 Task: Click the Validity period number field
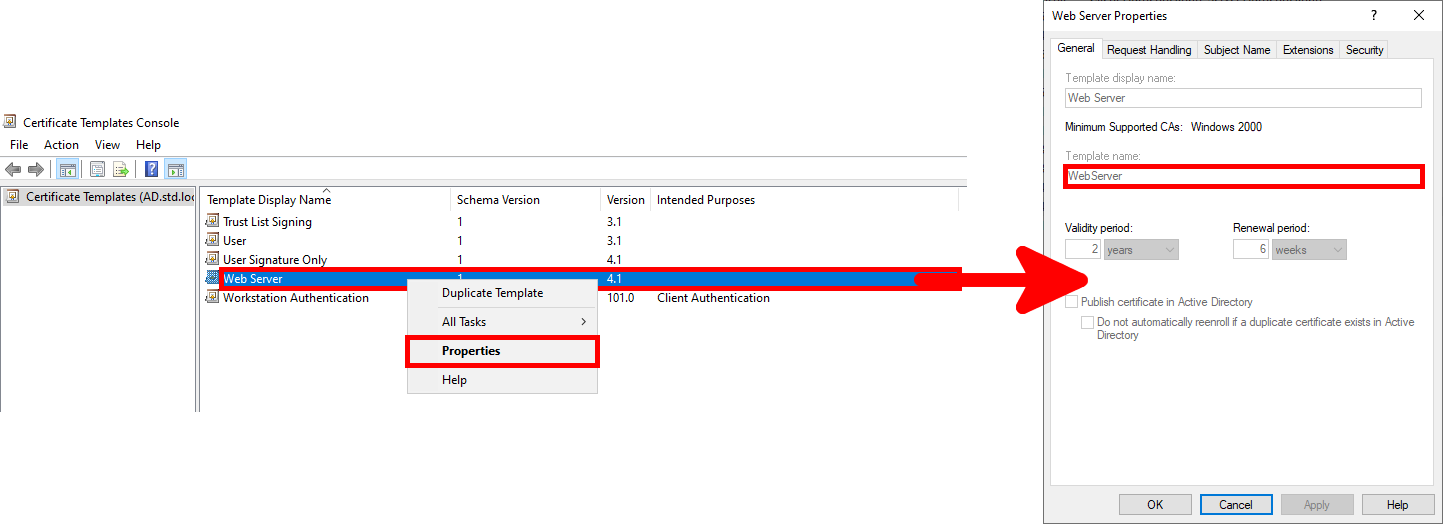[1083, 249]
